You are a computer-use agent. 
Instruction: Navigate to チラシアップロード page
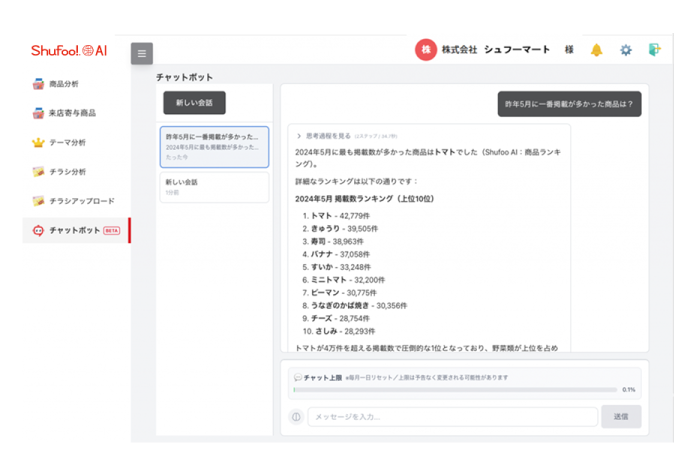(x=78, y=200)
